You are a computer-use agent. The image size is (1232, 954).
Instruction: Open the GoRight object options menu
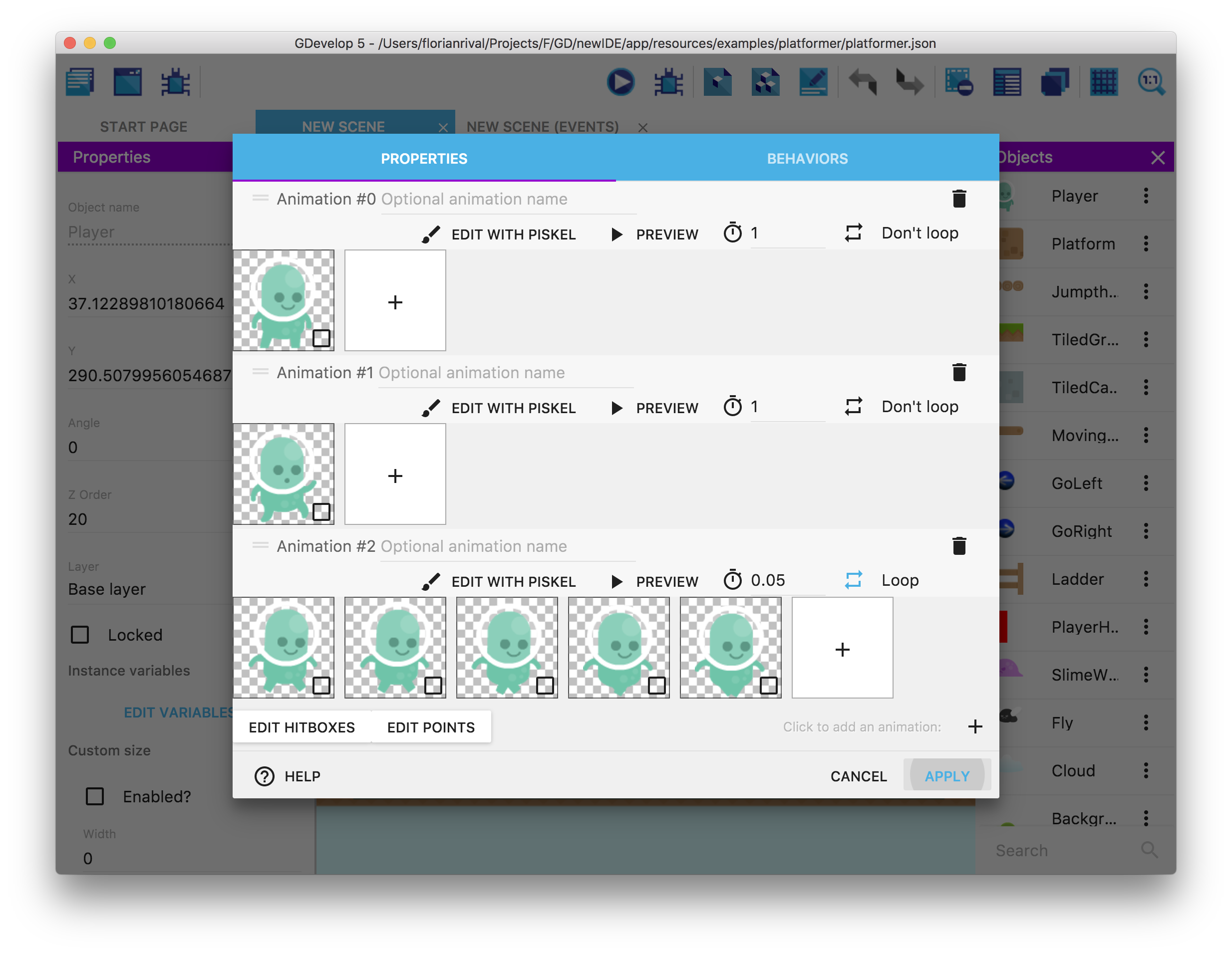click(x=1146, y=531)
